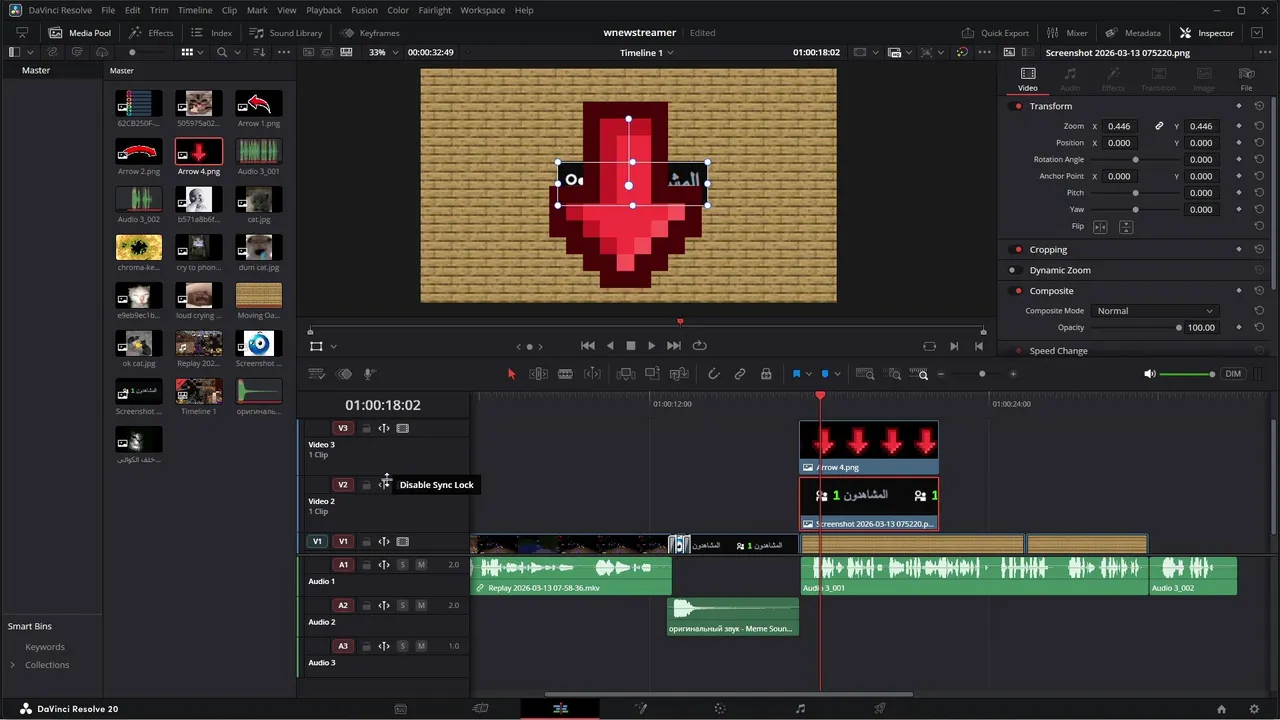Open bin list layout dropdown arrow

31,52
